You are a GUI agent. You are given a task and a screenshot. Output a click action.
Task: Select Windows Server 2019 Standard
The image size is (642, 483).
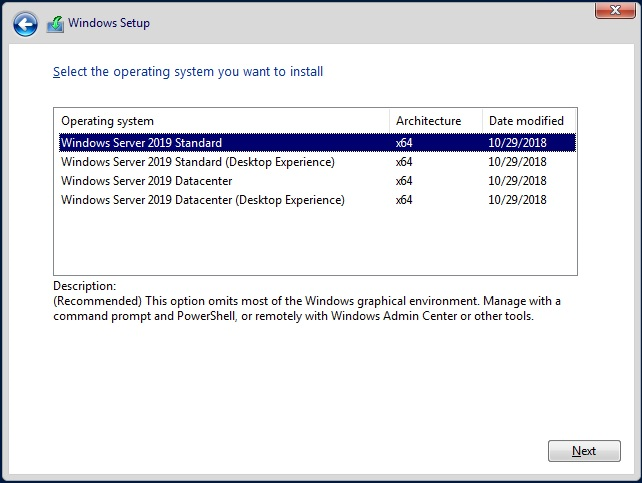tap(141, 143)
